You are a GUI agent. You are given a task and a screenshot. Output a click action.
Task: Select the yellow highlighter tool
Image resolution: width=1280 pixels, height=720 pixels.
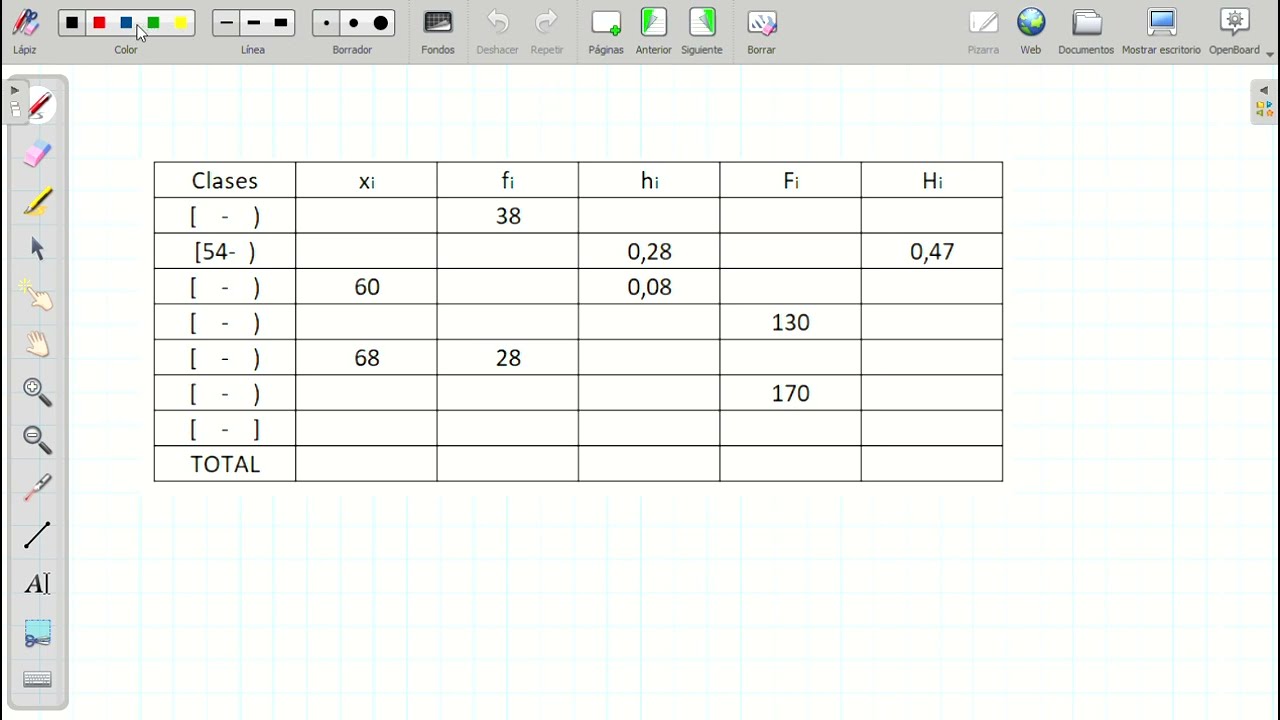coord(38,201)
